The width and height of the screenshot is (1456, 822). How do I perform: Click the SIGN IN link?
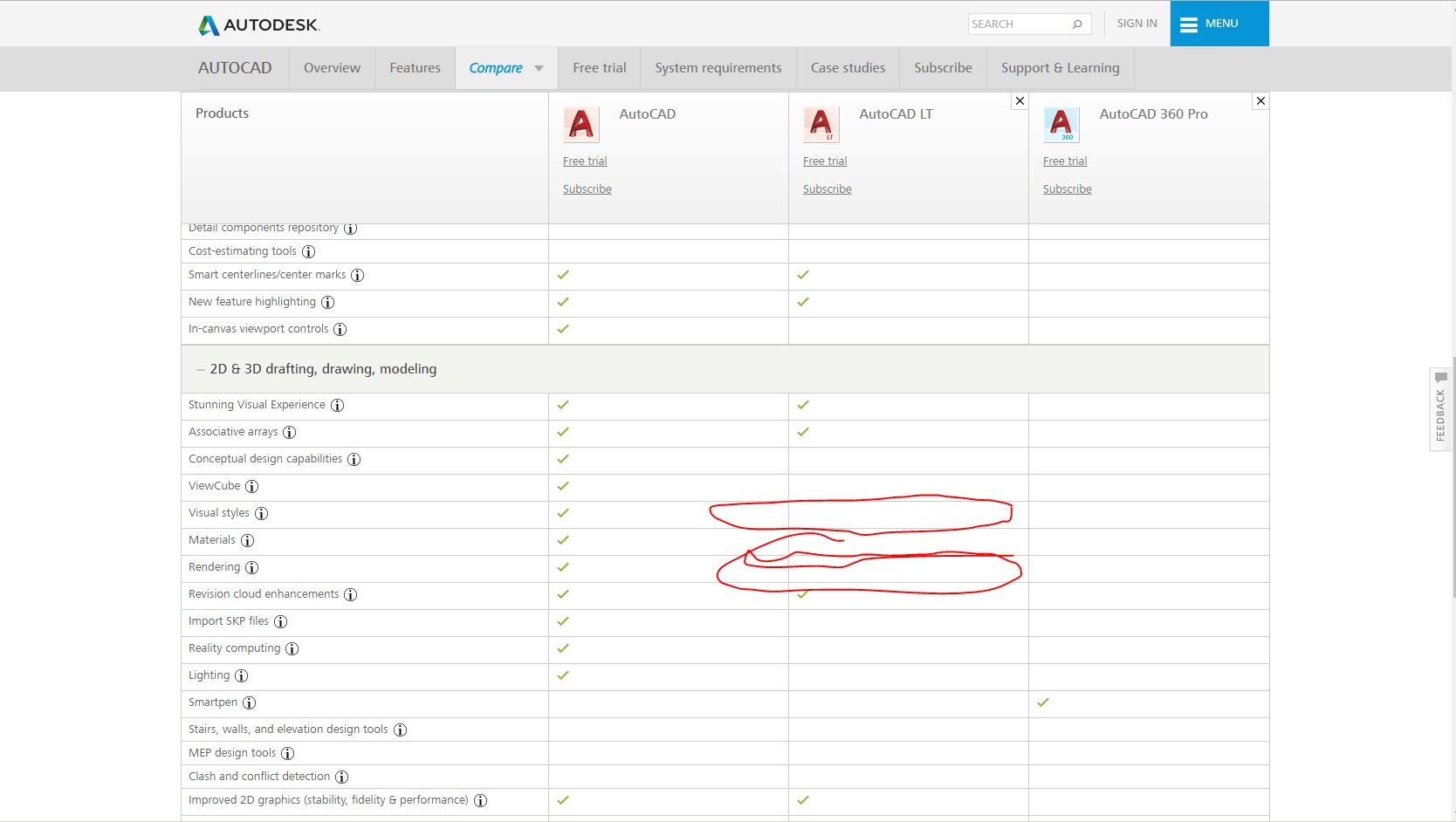[x=1137, y=24]
